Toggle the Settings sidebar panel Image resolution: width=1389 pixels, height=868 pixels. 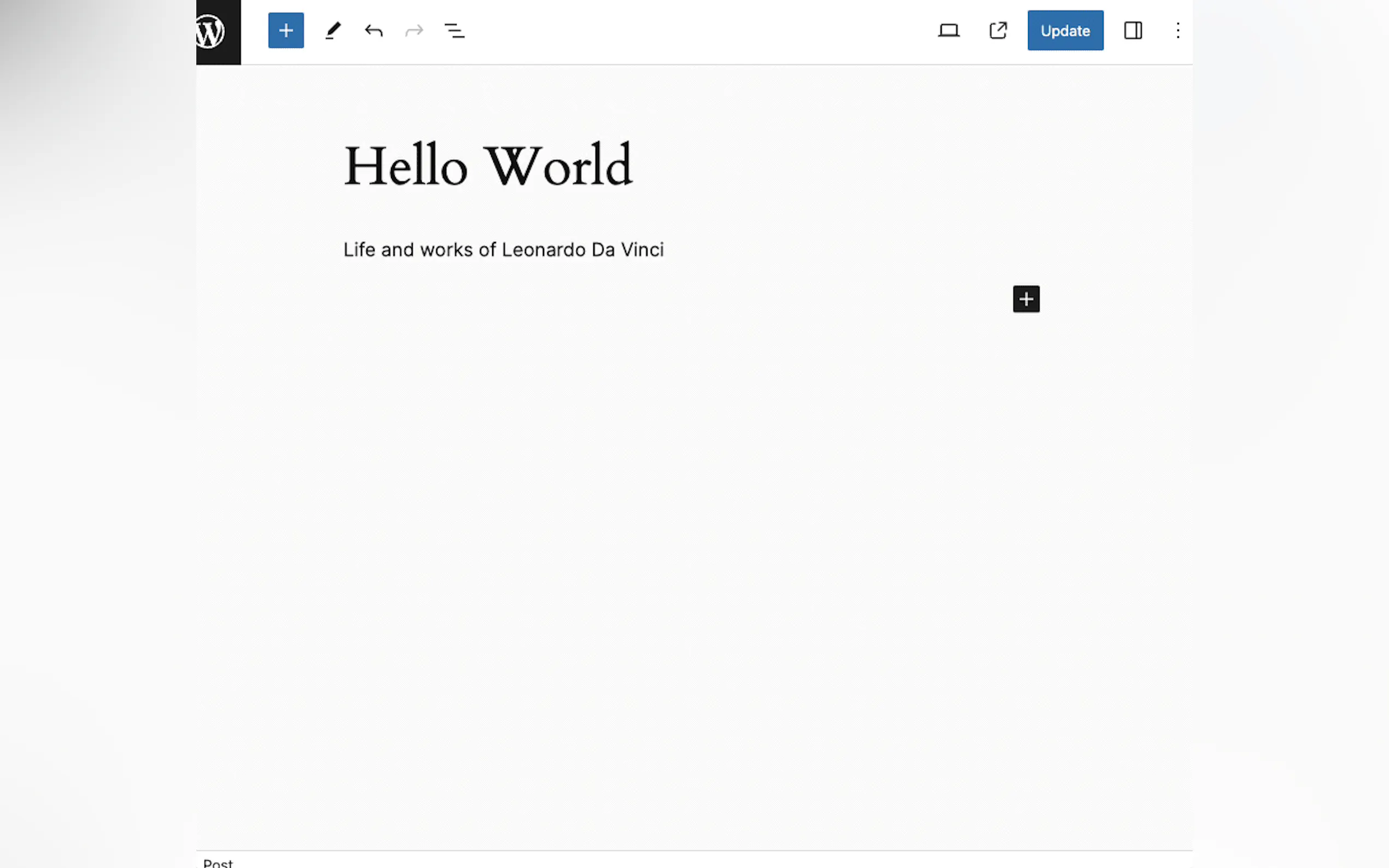pos(1133,31)
